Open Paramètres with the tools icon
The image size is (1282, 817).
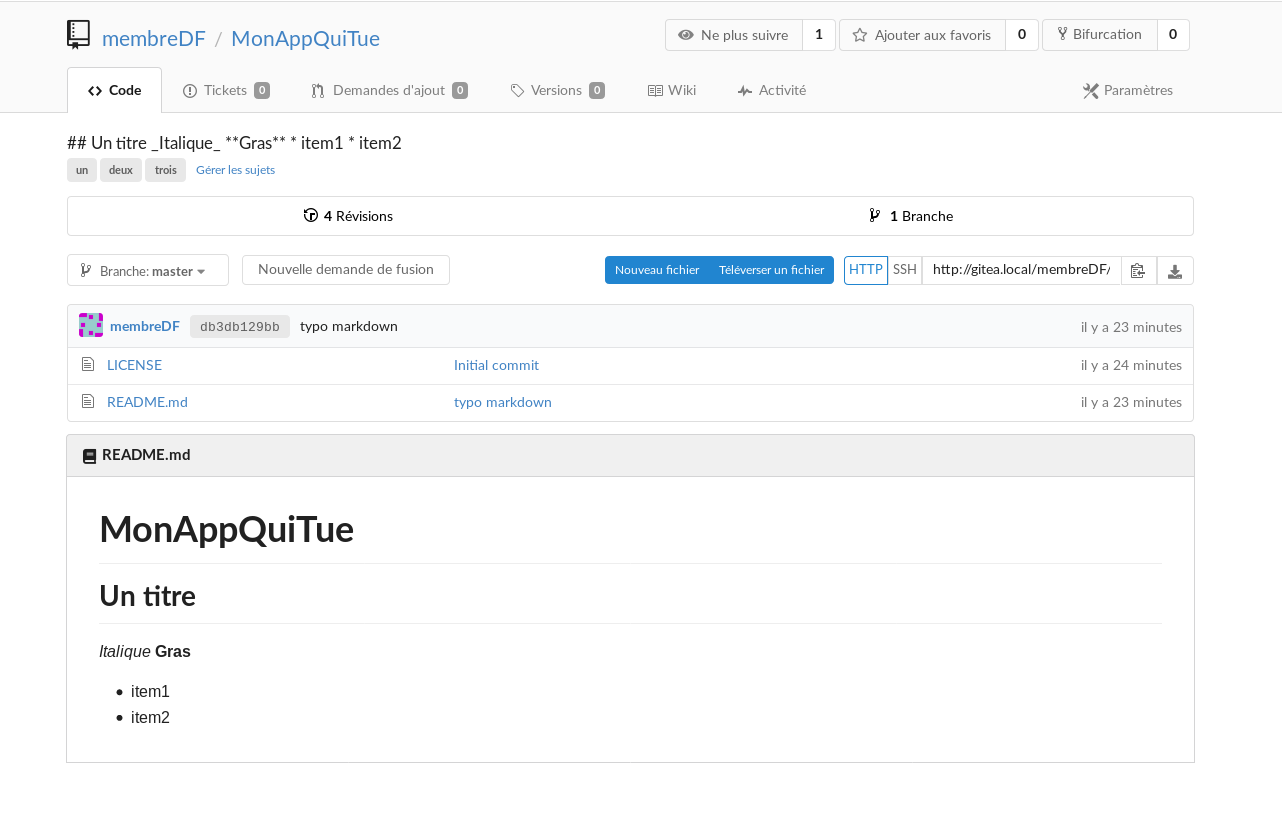point(1091,91)
